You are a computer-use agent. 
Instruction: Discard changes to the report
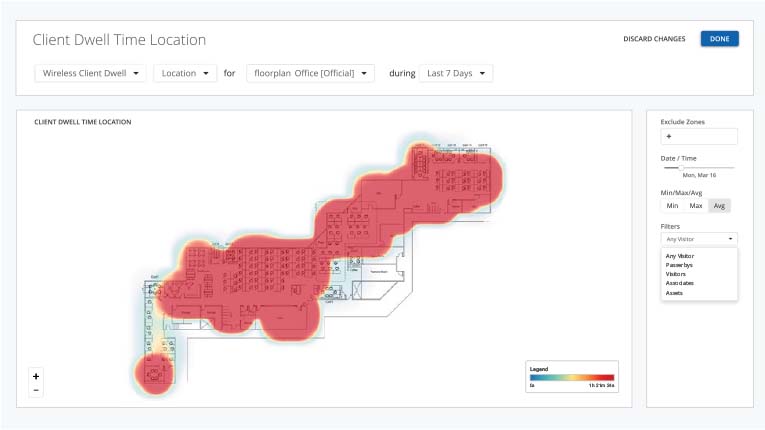point(654,39)
